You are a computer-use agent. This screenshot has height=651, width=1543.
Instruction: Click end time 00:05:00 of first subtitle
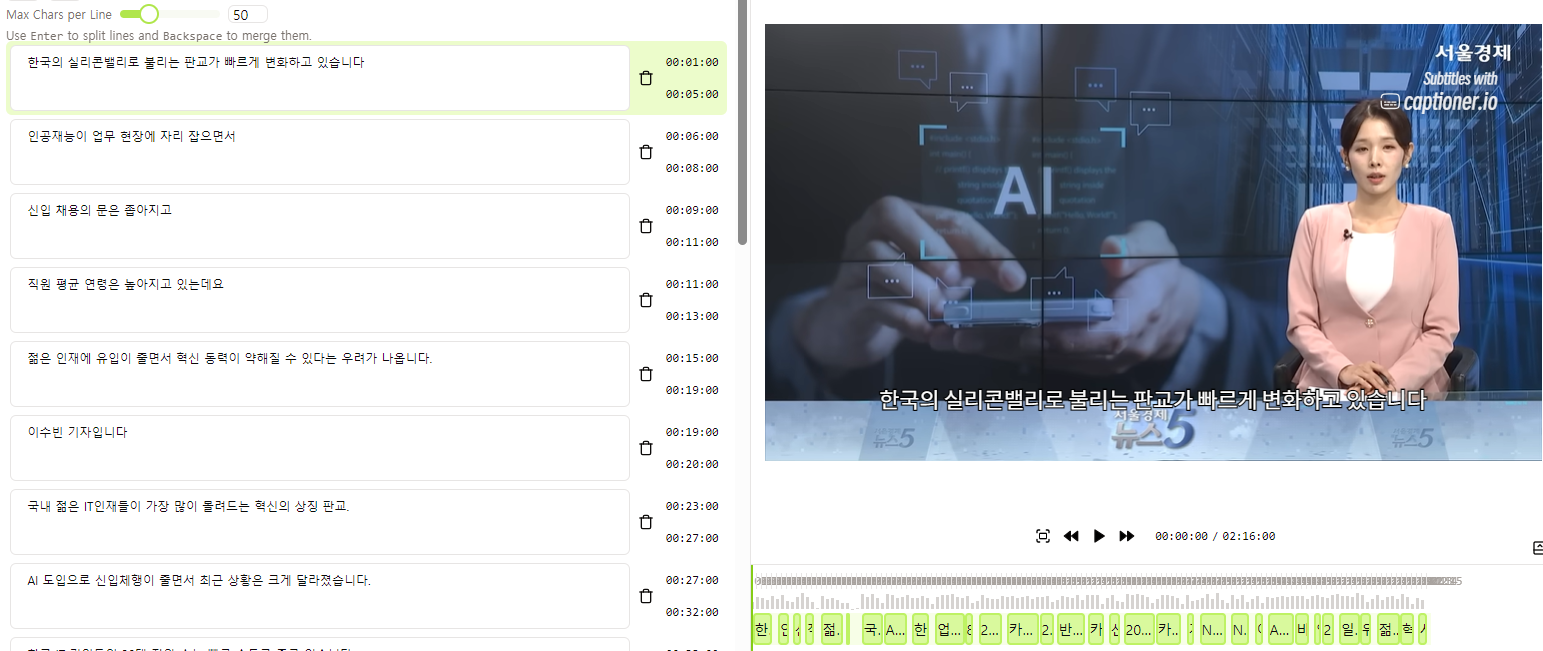click(692, 94)
